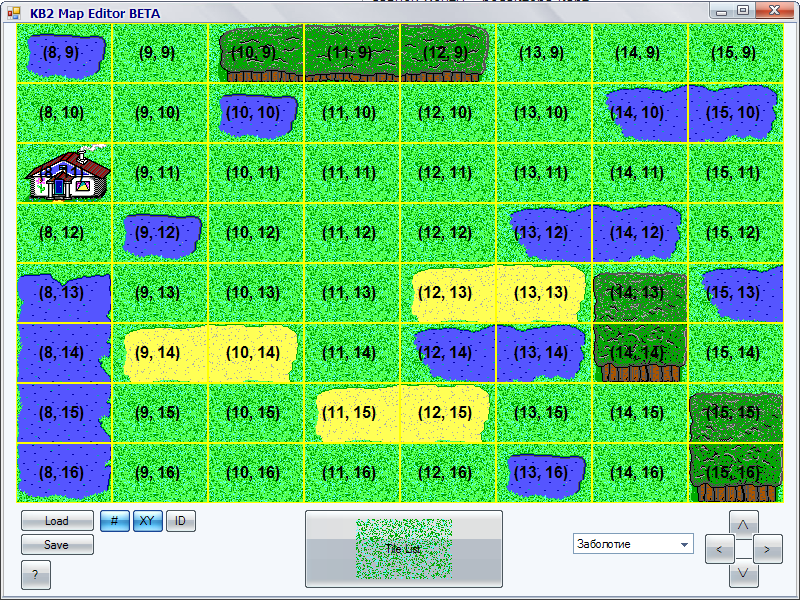The image size is (800, 600).
Task: Toggle the XY coordinates button
Action: [x=147, y=521]
